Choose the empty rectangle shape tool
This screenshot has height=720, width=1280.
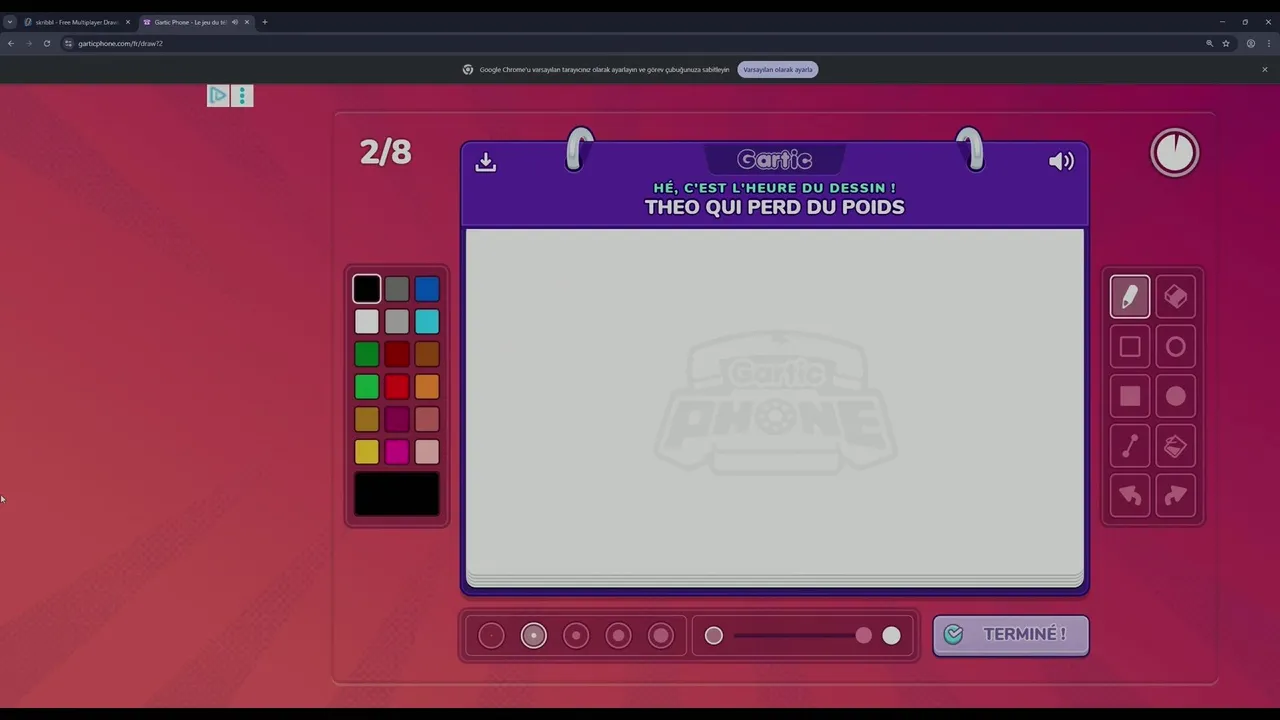(x=1130, y=347)
